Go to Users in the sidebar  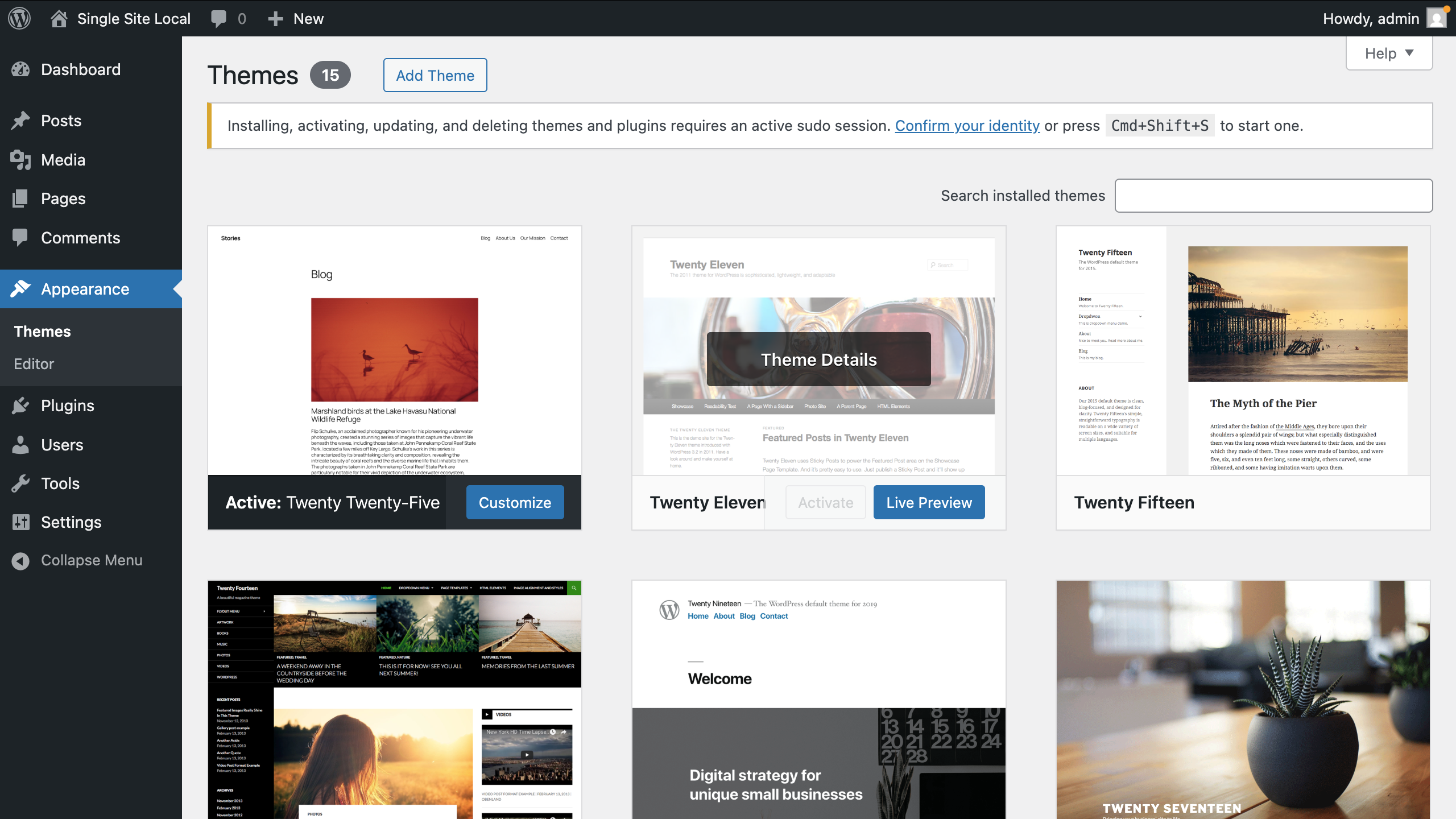91,445
